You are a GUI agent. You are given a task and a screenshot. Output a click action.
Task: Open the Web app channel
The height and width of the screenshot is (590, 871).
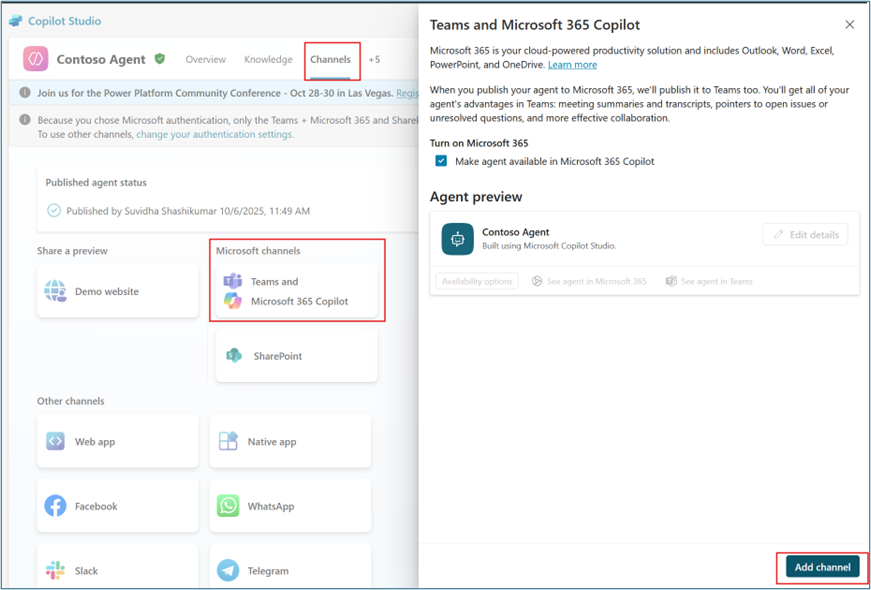pyautogui.click(x=117, y=440)
